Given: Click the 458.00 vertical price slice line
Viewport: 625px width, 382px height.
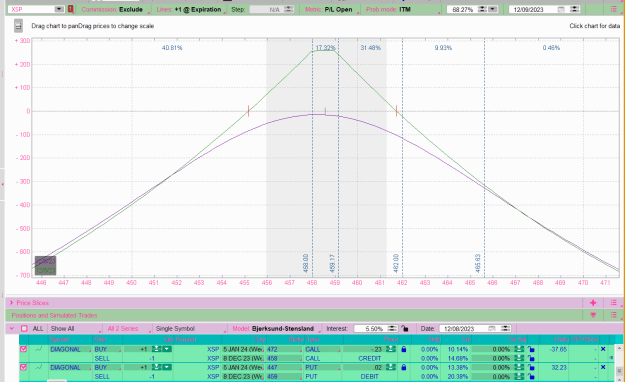Looking at the screenshot, I should point(312,159).
